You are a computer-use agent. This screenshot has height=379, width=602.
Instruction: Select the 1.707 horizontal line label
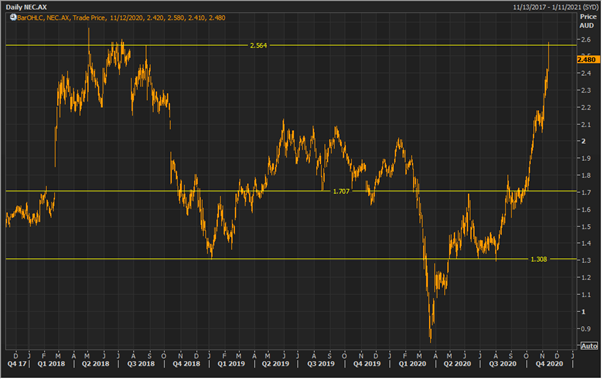click(341, 191)
